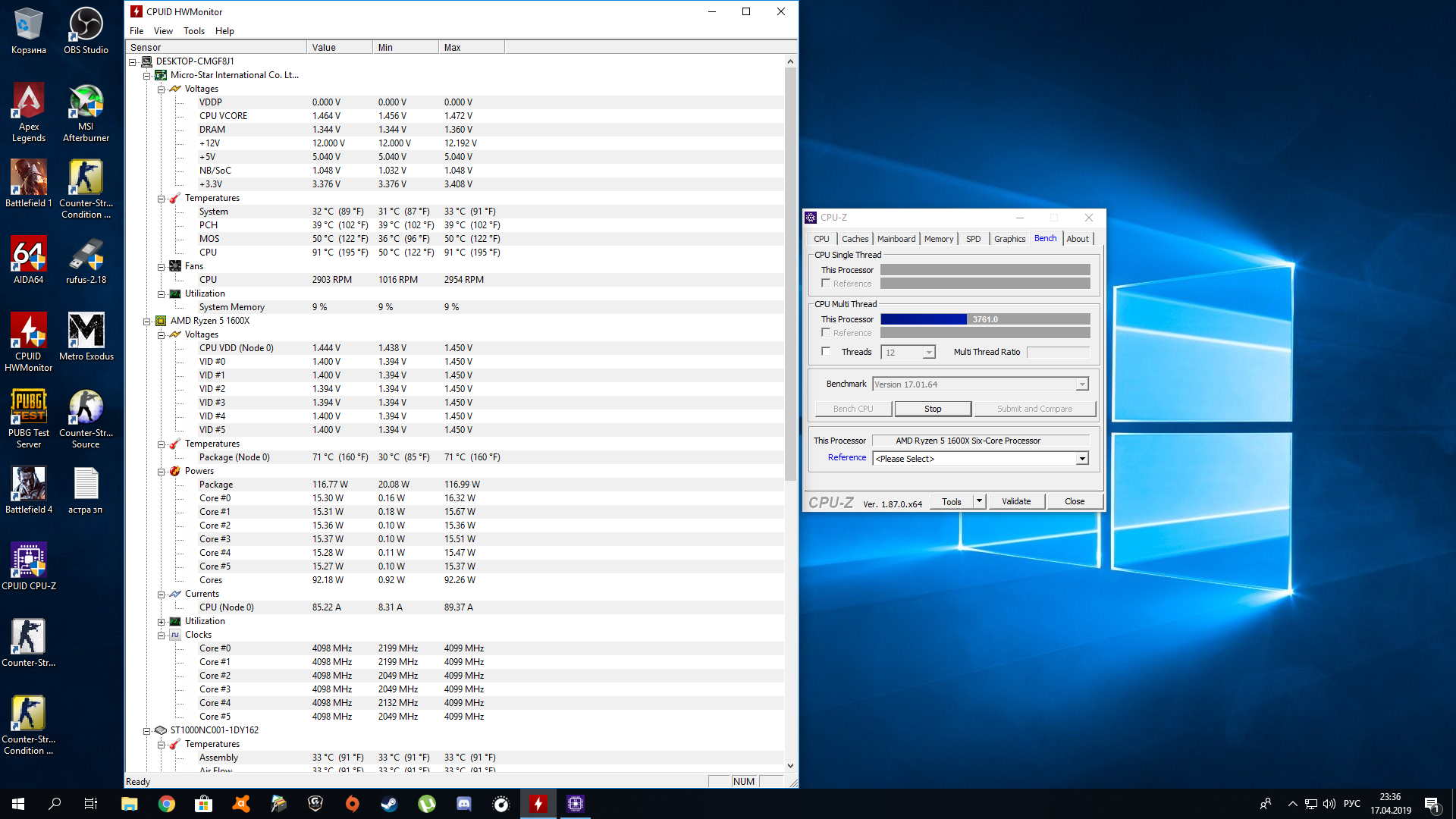The width and height of the screenshot is (1456, 819).
Task: Collapse the AMD Ryzen 5 1600X node
Action: tap(147, 321)
